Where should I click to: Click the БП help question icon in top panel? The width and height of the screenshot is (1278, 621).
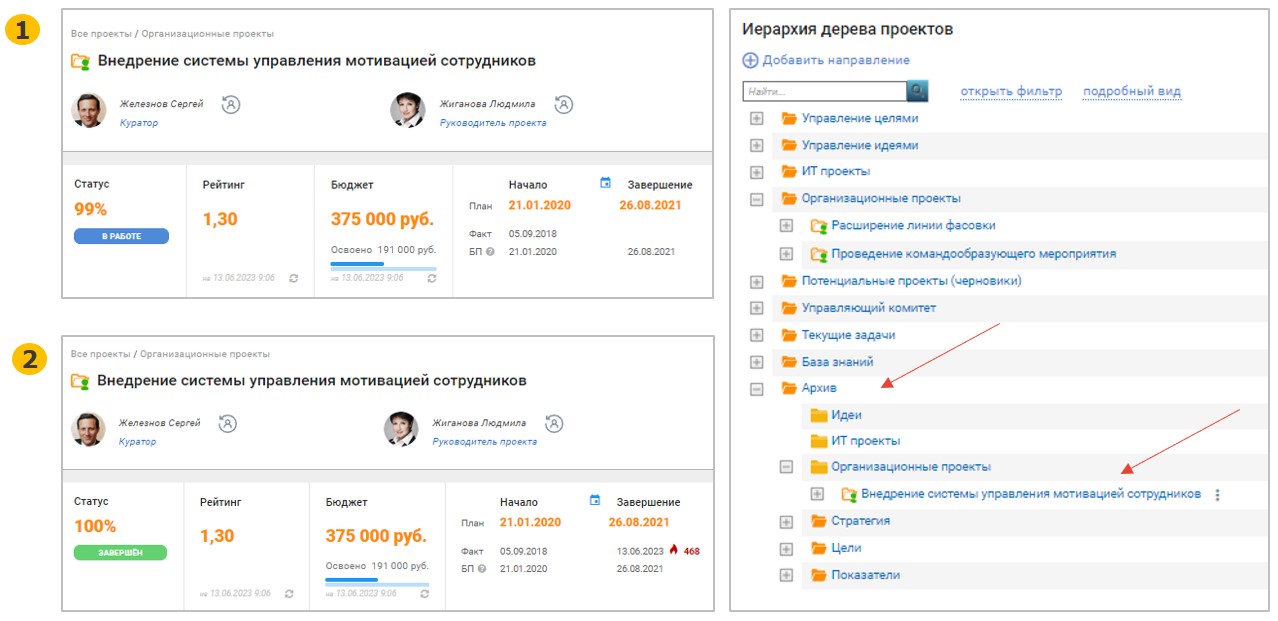[490, 252]
